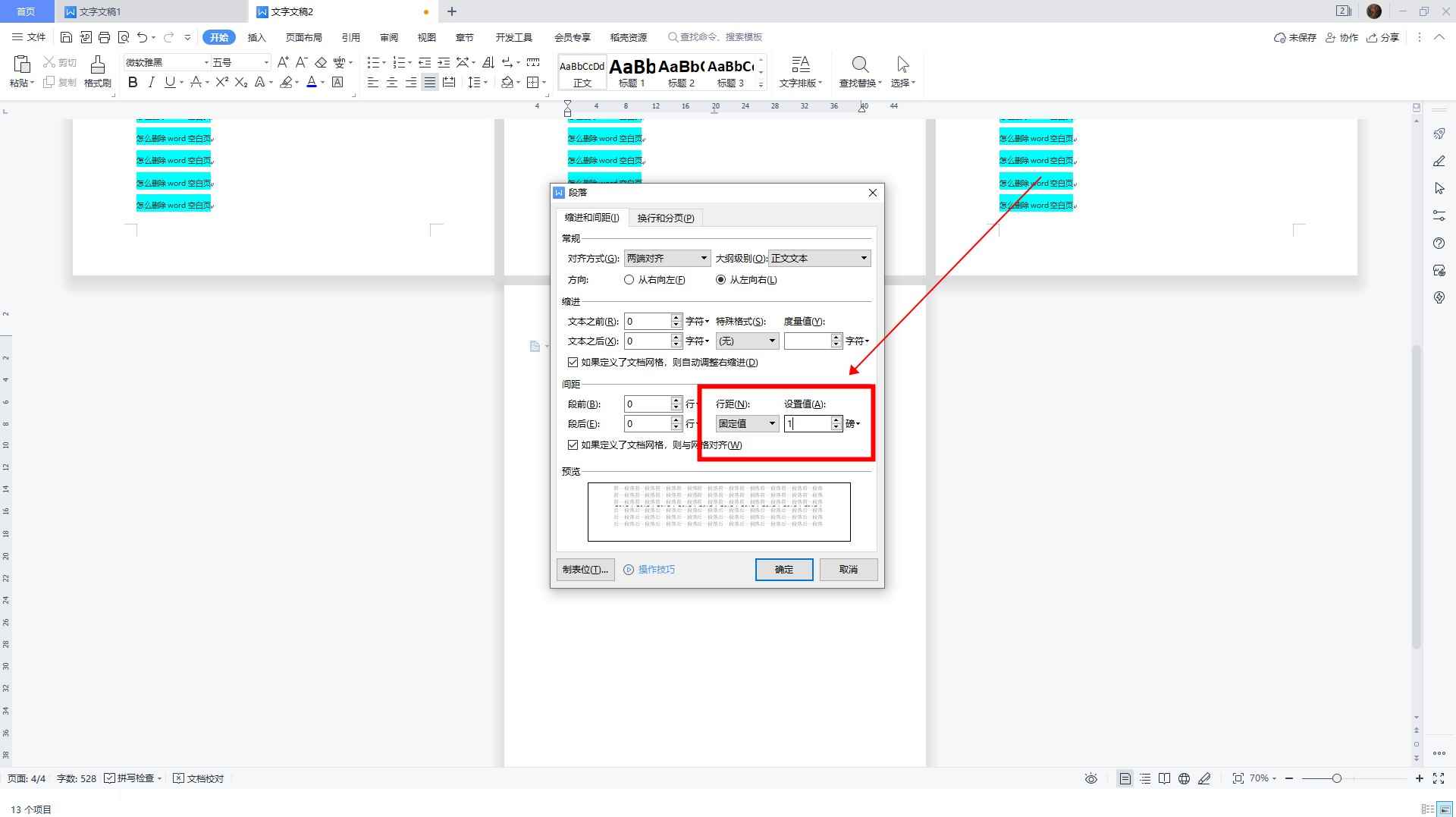Image resolution: width=1456 pixels, height=817 pixels.
Task: Apply italic formatting from the ribbon
Action: (151, 83)
